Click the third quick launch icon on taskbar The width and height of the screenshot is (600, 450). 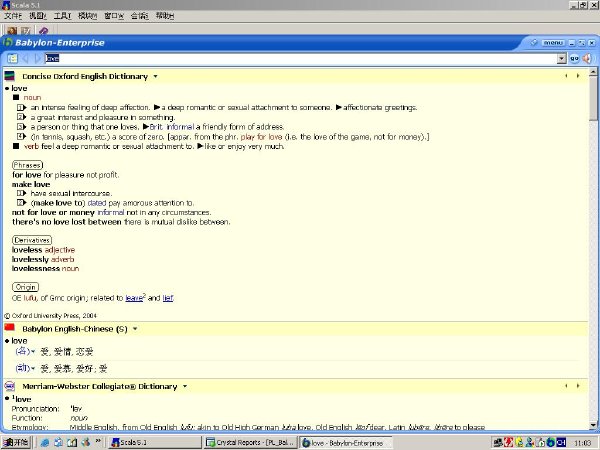[x=72, y=442]
